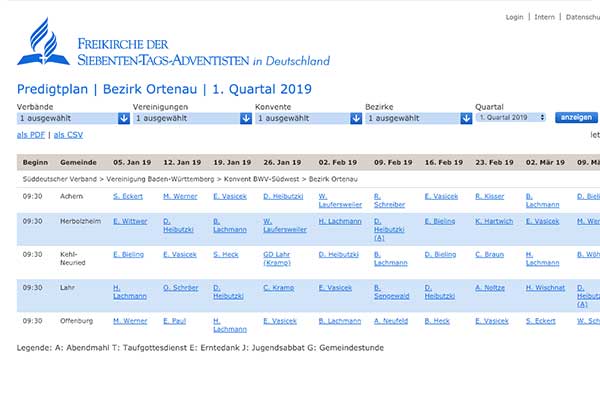Open the Login link
600x400 pixels.
click(x=514, y=17)
